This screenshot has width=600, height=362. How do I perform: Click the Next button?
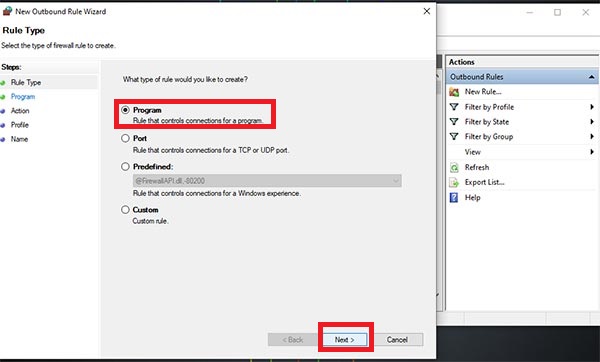point(345,339)
